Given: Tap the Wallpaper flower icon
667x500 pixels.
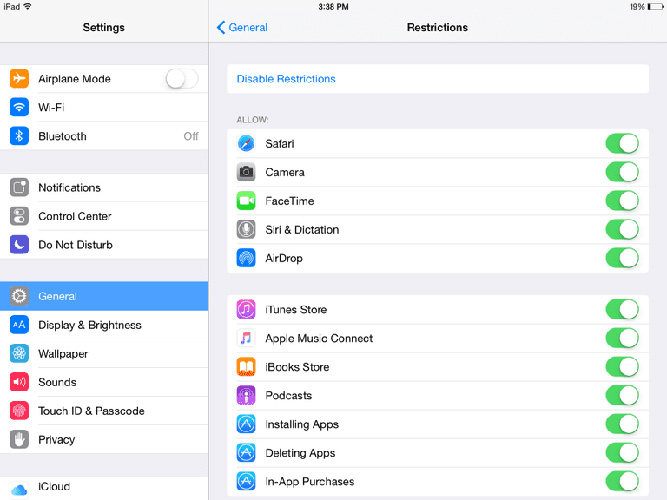Looking at the screenshot, I should (19, 353).
